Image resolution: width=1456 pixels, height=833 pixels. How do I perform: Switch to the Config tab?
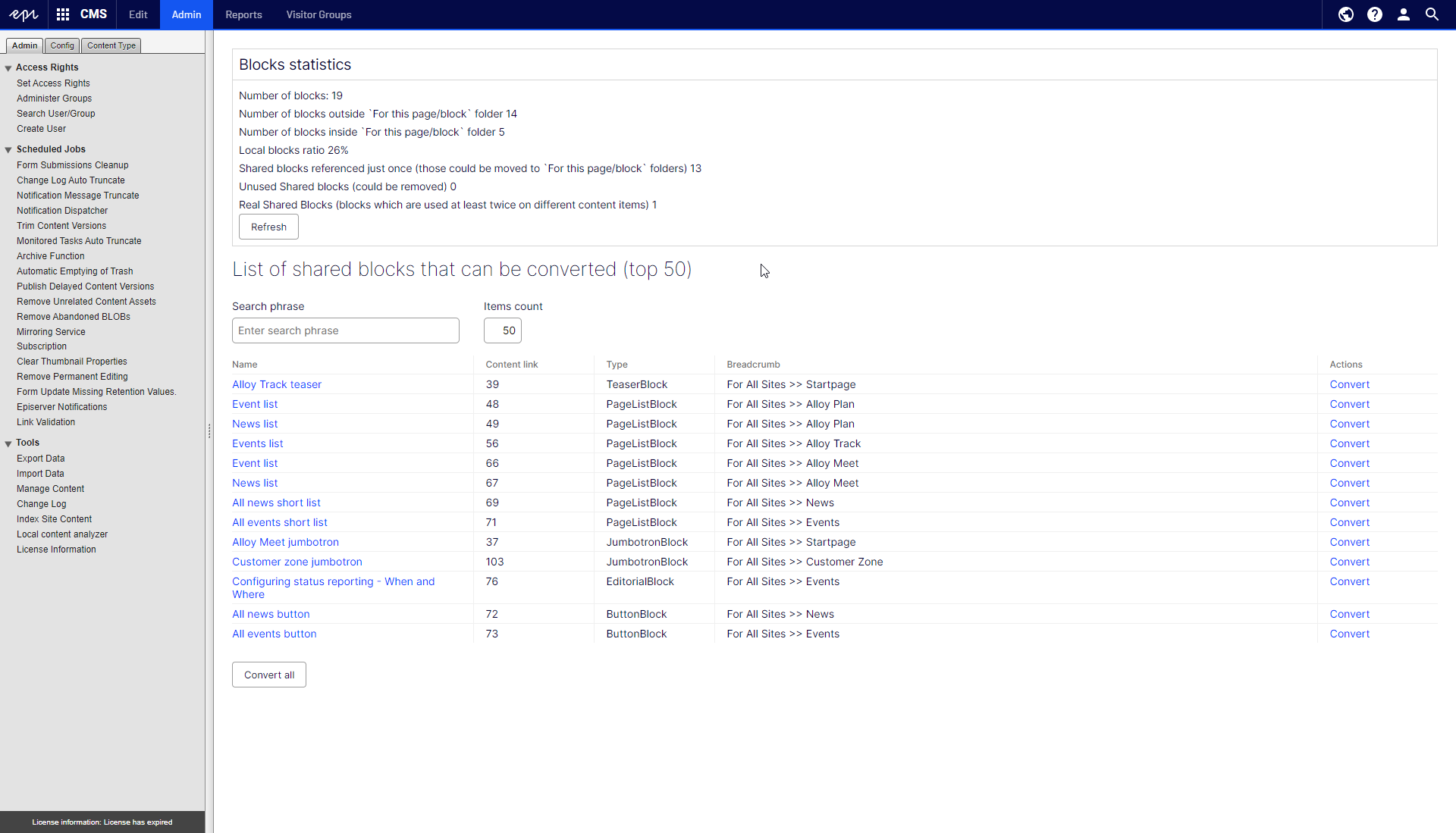pyautogui.click(x=62, y=45)
